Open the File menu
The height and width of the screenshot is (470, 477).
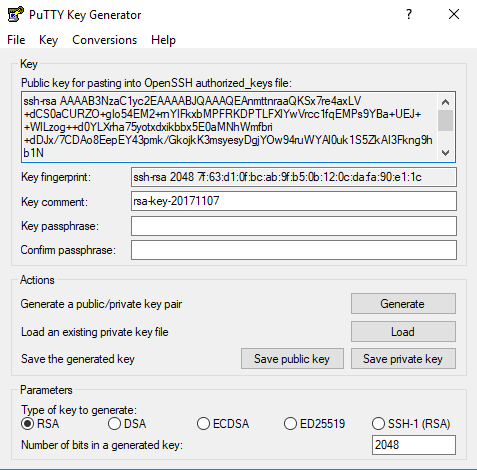pyautogui.click(x=16, y=40)
